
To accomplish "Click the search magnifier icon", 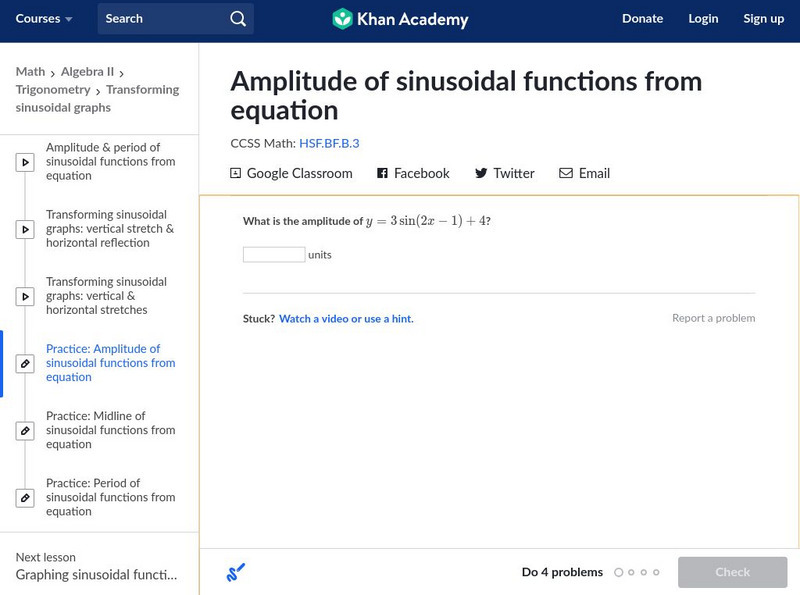I will (x=237, y=19).
